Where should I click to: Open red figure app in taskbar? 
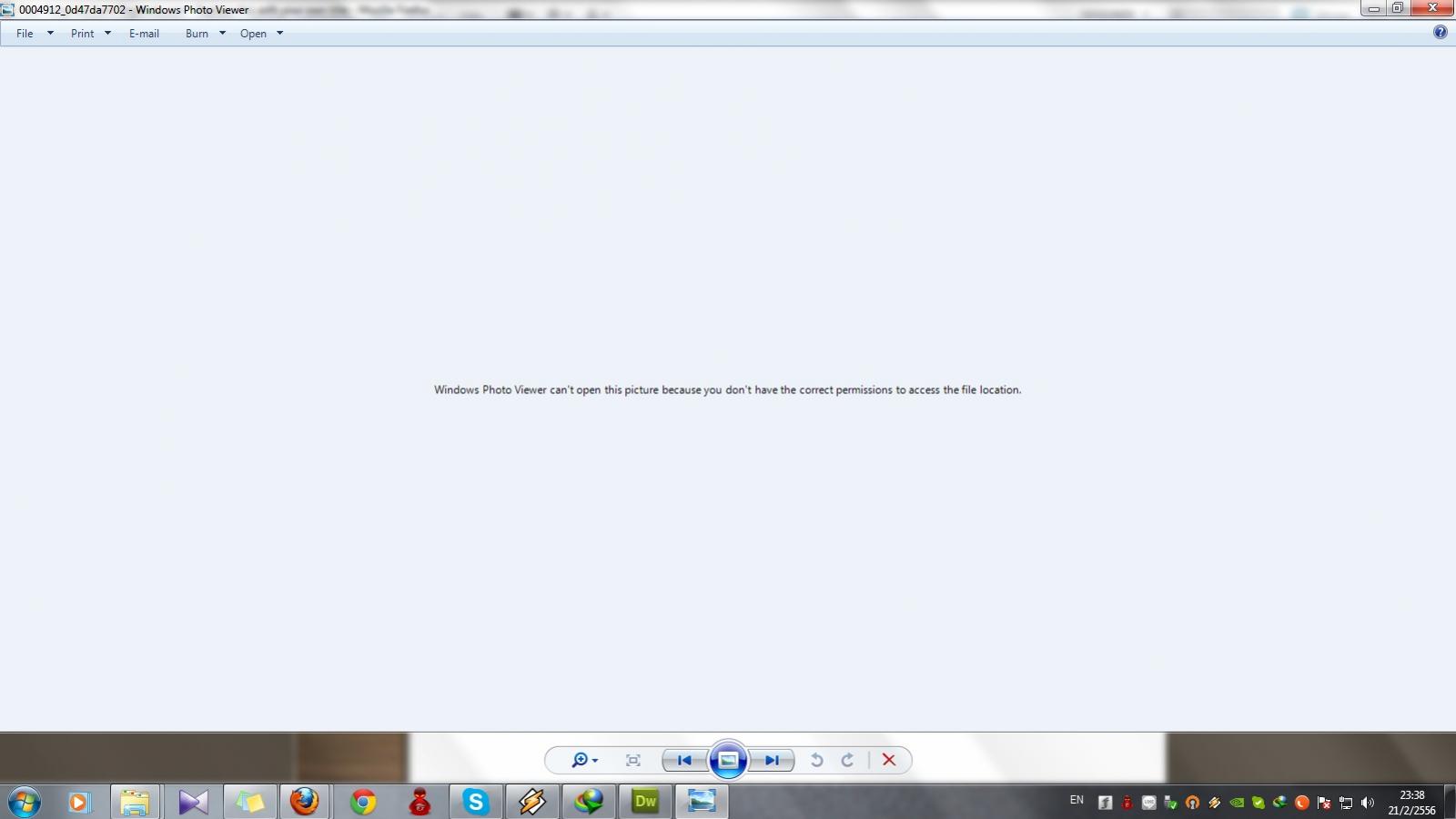pyautogui.click(x=420, y=802)
